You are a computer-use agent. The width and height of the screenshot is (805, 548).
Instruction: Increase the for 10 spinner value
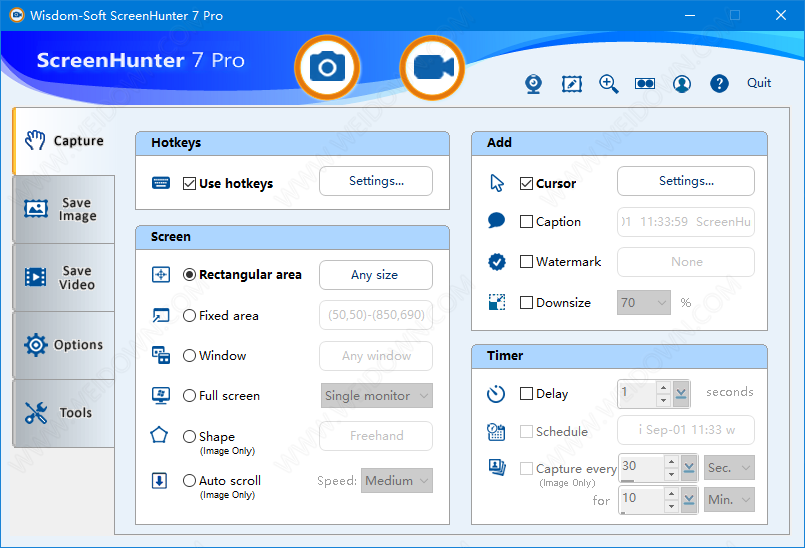671,494
